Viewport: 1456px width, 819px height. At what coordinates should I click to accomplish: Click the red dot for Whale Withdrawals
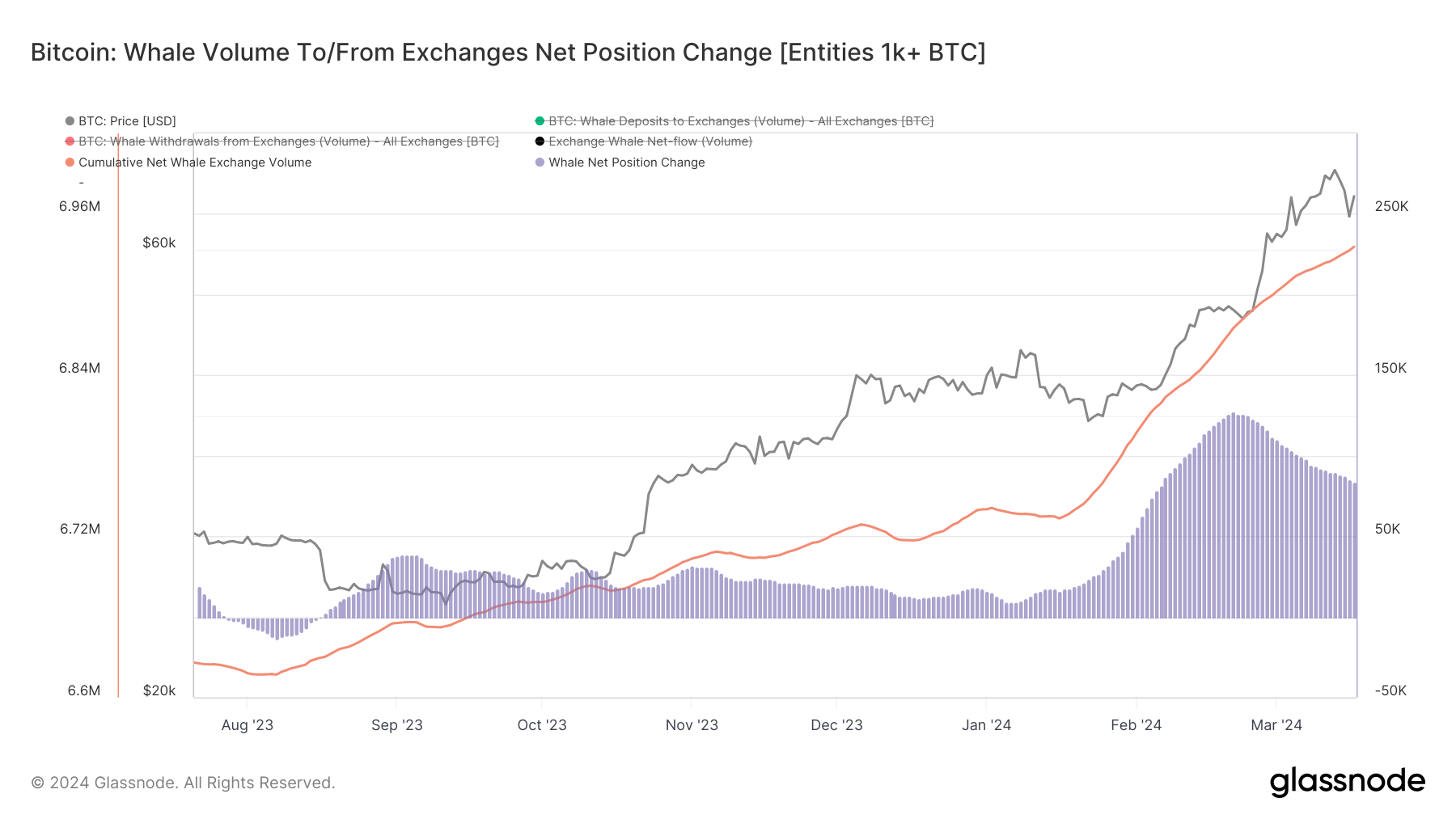point(70,141)
